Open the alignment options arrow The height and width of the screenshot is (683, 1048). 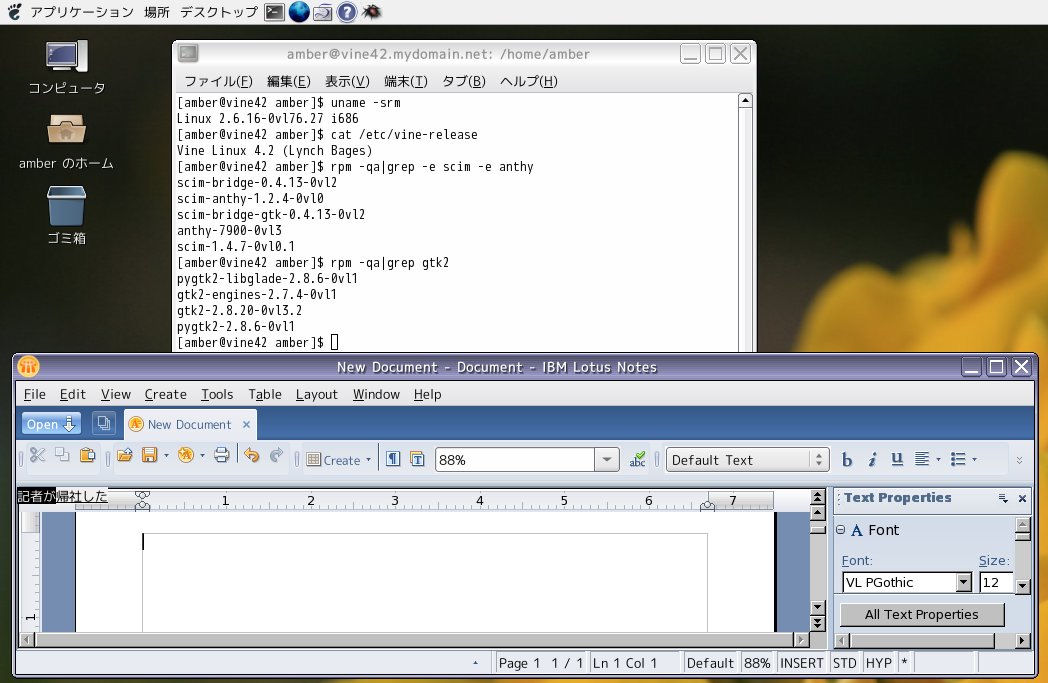[x=938, y=459]
